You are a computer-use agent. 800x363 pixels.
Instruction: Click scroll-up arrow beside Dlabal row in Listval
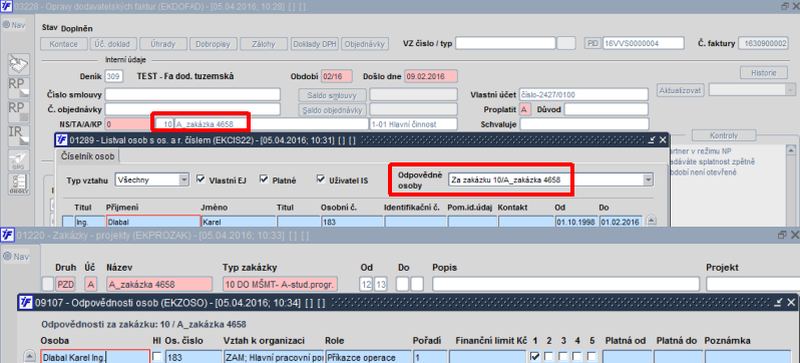point(651,221)
